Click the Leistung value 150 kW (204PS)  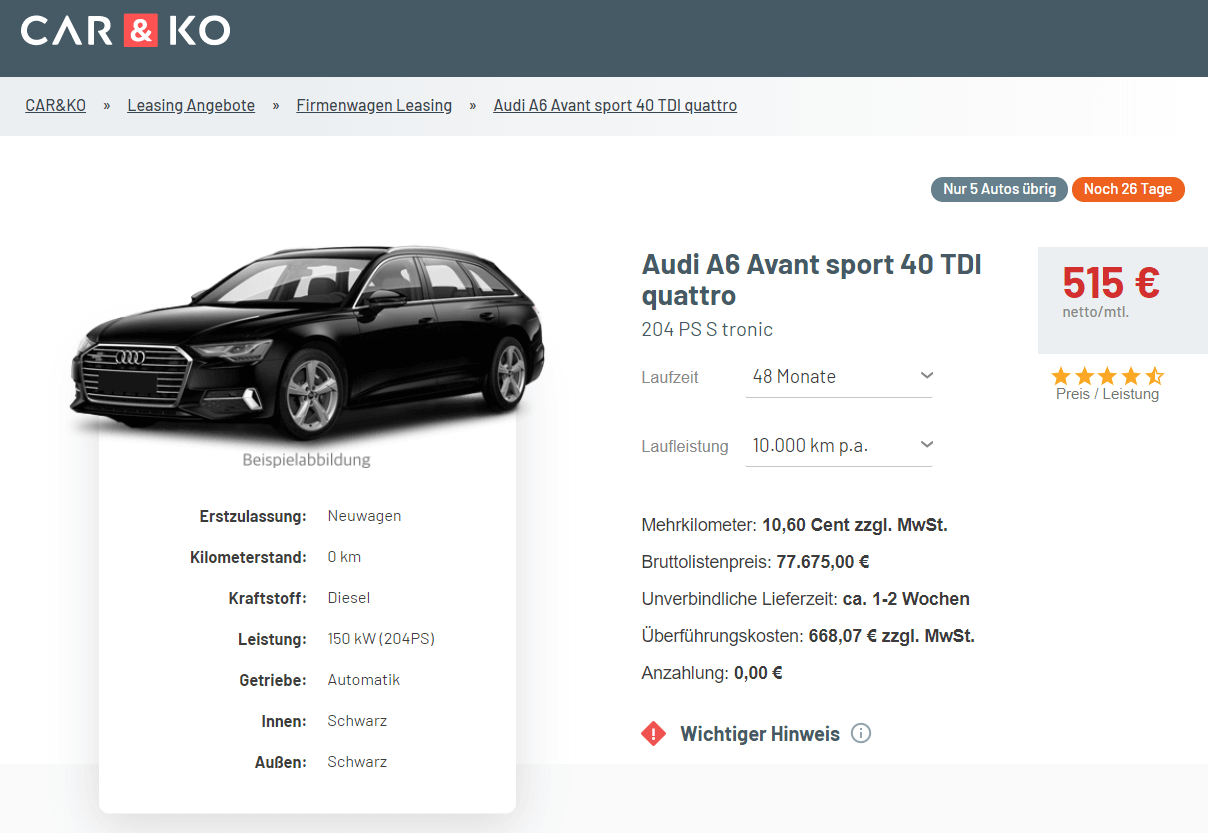[381, 639]
